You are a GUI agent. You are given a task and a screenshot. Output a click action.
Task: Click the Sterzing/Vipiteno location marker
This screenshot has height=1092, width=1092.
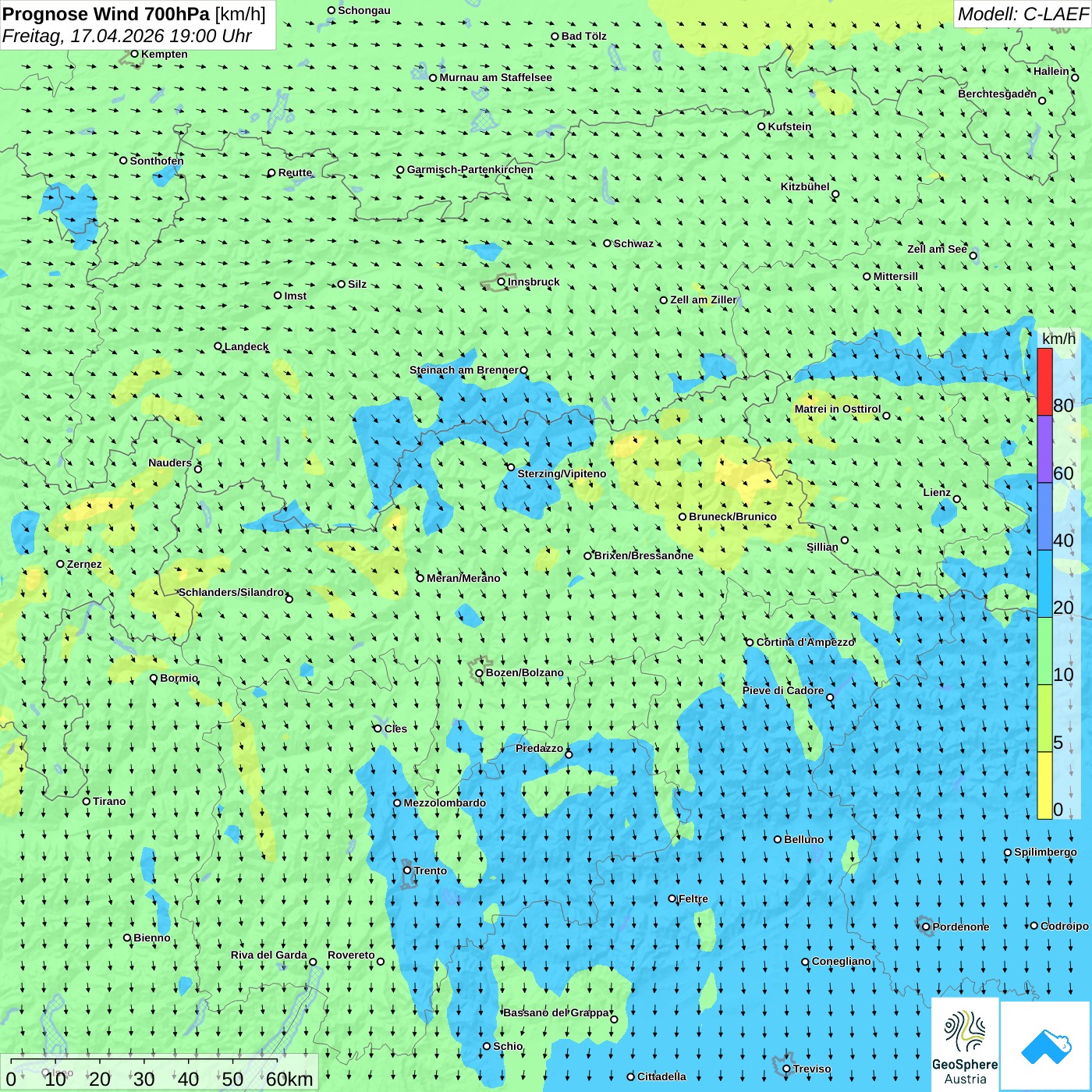pos(511,467)
